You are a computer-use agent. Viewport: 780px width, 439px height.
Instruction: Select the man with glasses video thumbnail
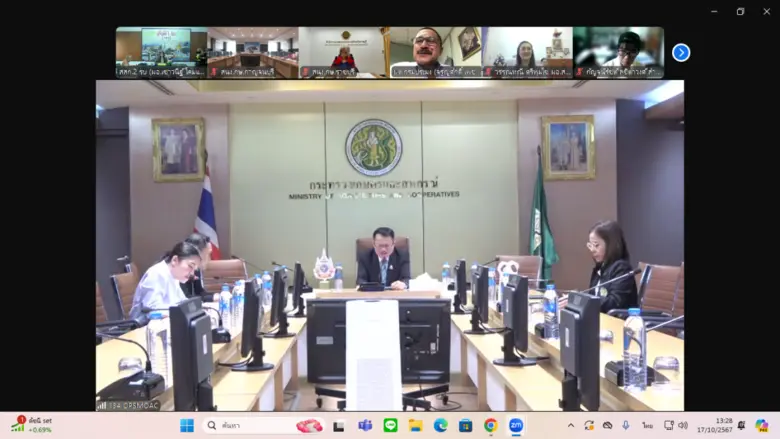click(435, 52)
